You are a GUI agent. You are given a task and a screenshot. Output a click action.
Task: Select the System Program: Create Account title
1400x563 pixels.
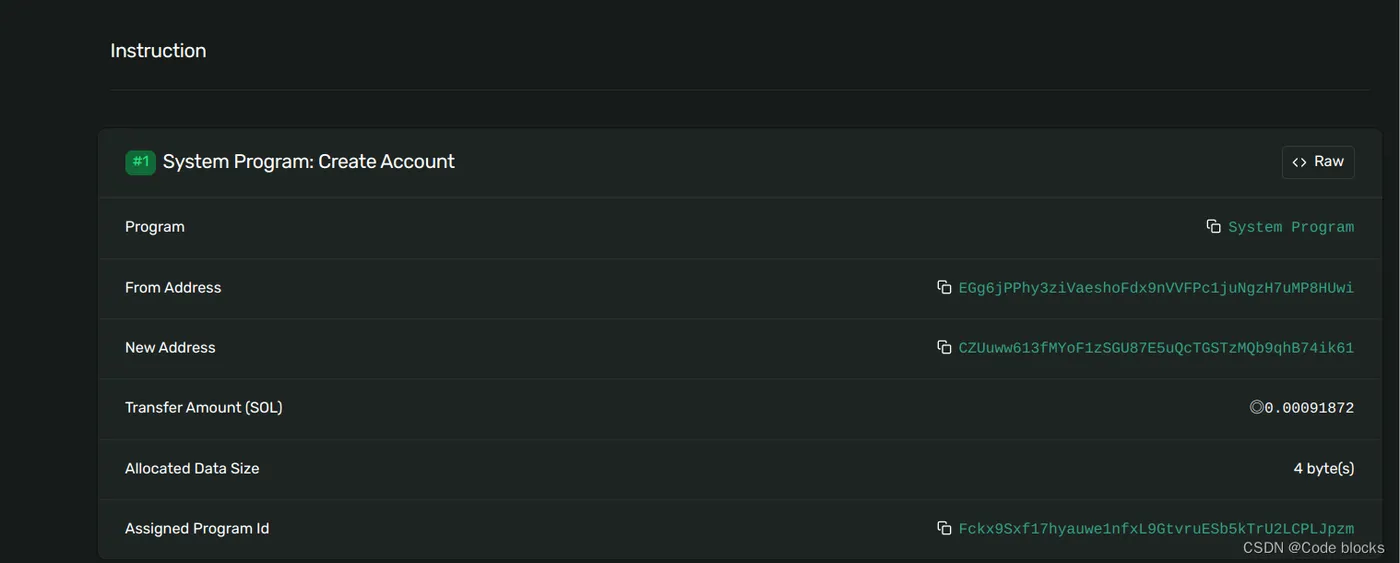click(309, 162)
